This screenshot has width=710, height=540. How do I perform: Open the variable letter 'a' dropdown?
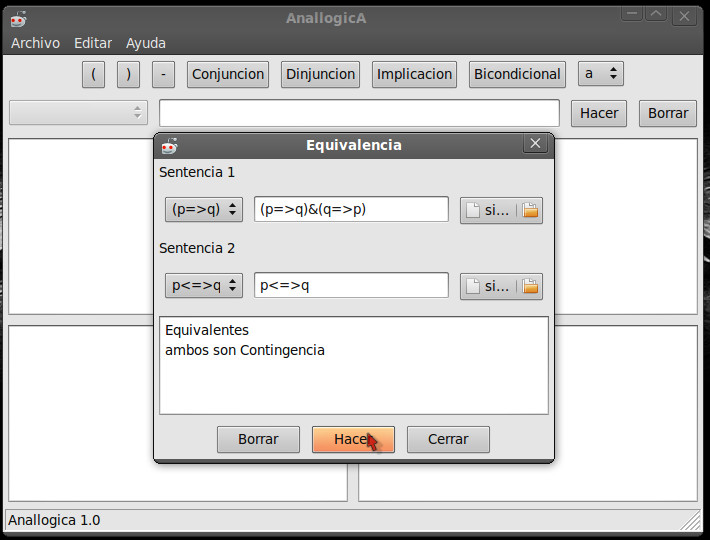[x=600, y=74]
